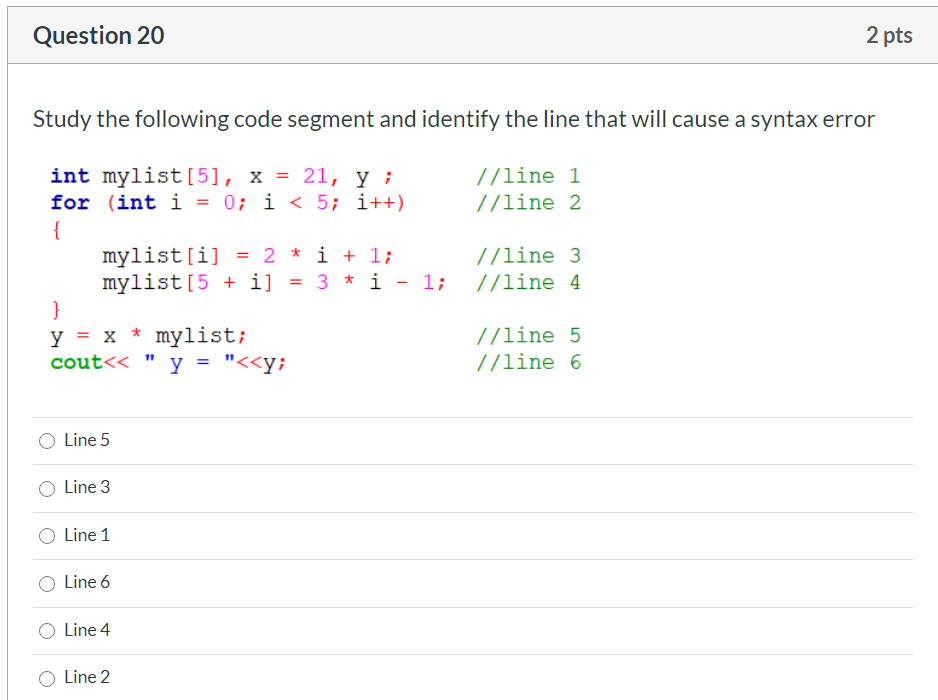Click the syntax error question prompt text
This screenshot has width=938, height=700.
tap(453, 119)
